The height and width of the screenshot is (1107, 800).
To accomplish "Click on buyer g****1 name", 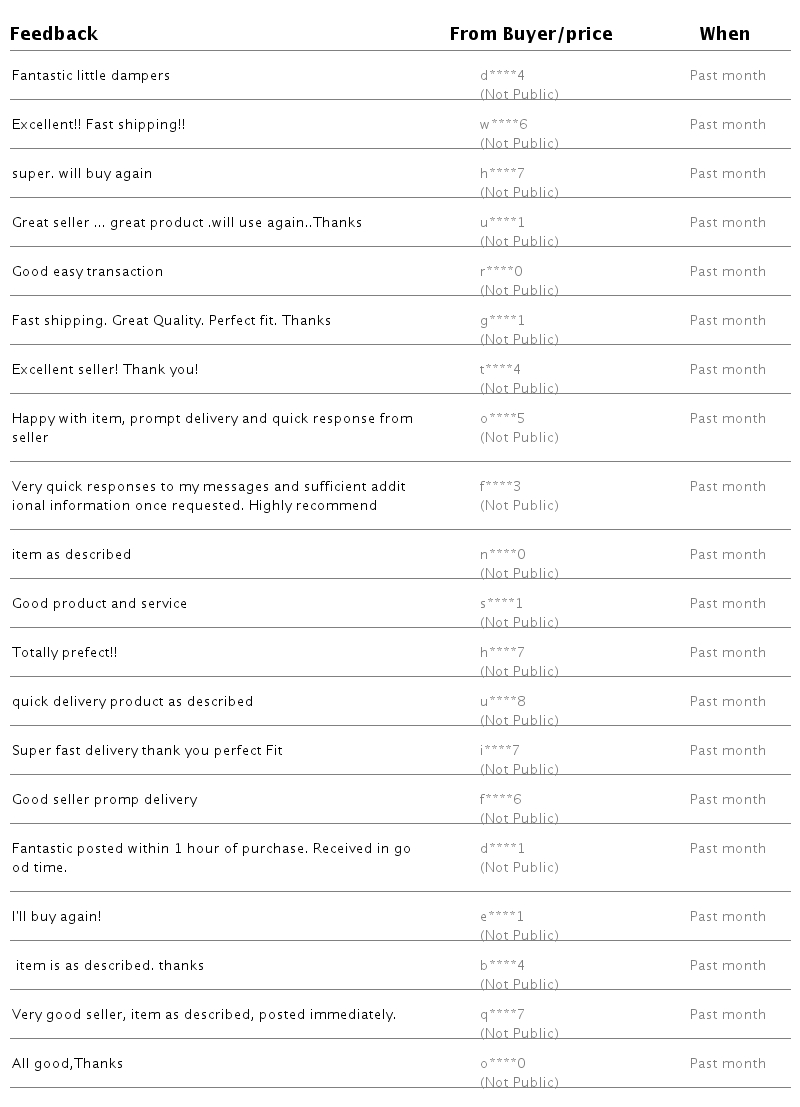I will tap(502, 320).
